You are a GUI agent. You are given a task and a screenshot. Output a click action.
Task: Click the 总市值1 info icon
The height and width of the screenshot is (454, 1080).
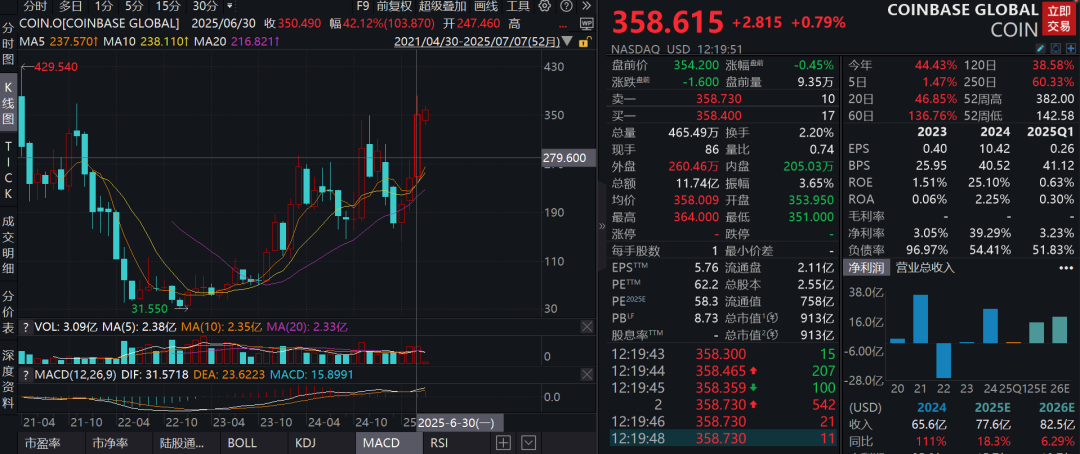773,319
